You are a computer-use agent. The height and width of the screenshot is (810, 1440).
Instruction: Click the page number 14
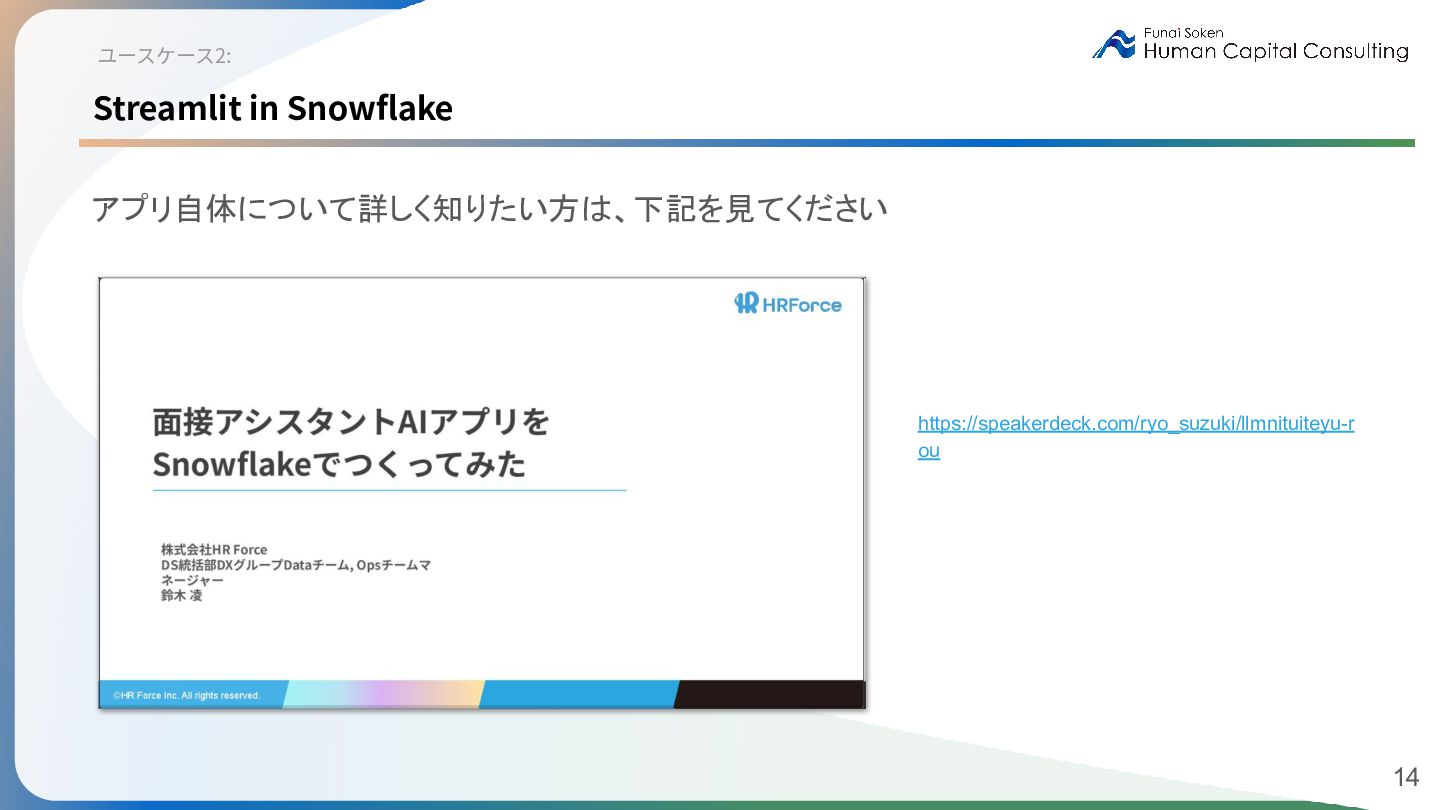(x=1406, y=777)
